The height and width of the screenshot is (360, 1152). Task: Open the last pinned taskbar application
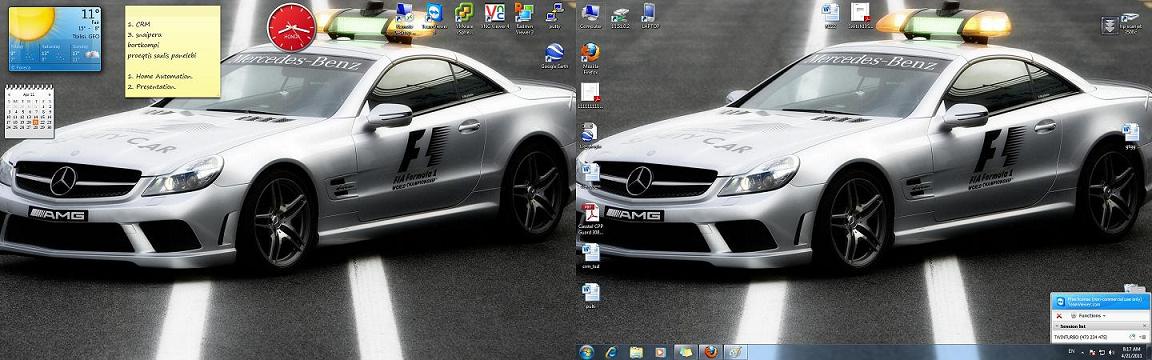[735, 352]
